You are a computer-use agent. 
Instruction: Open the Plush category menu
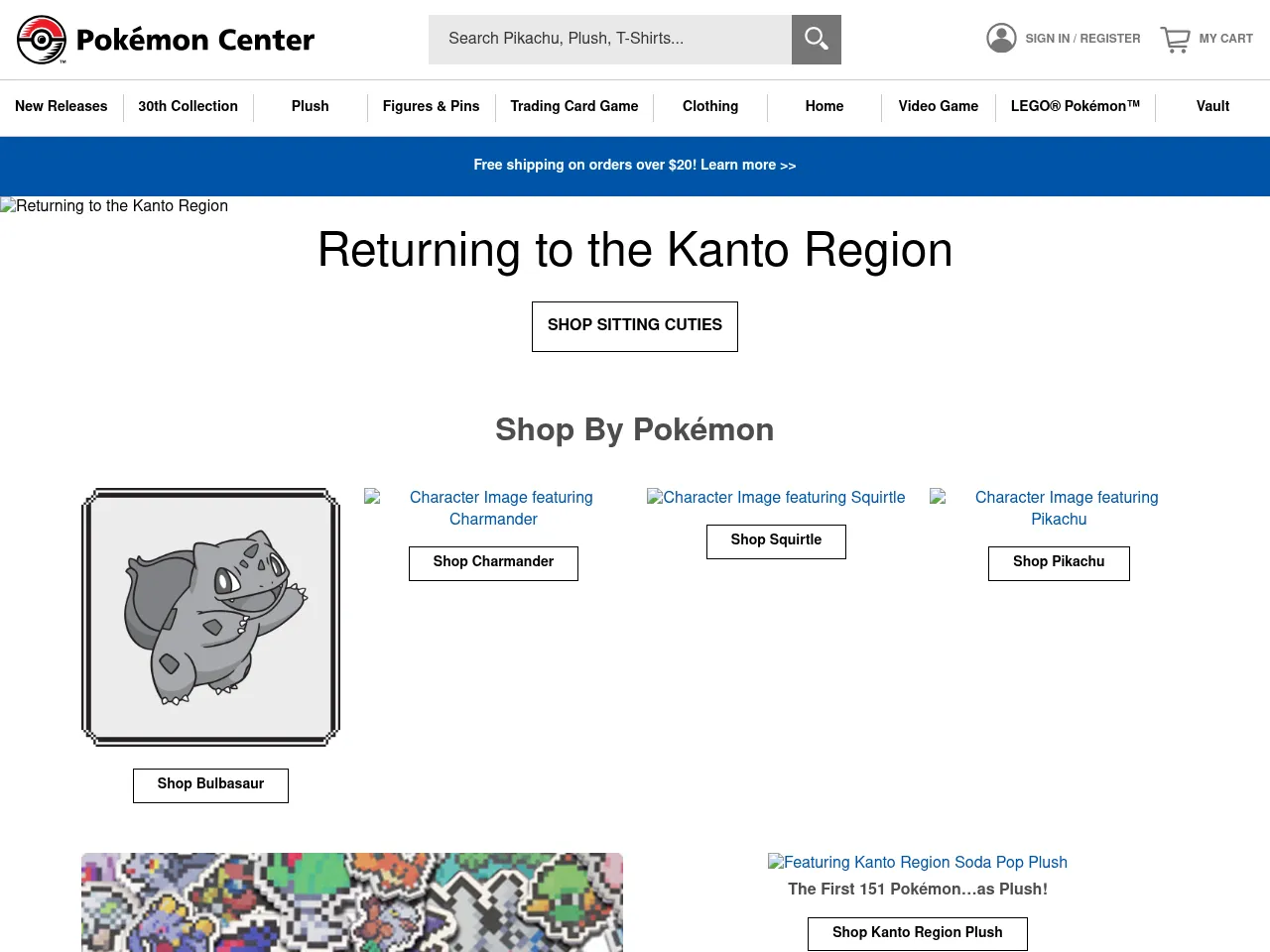[310, 107]
